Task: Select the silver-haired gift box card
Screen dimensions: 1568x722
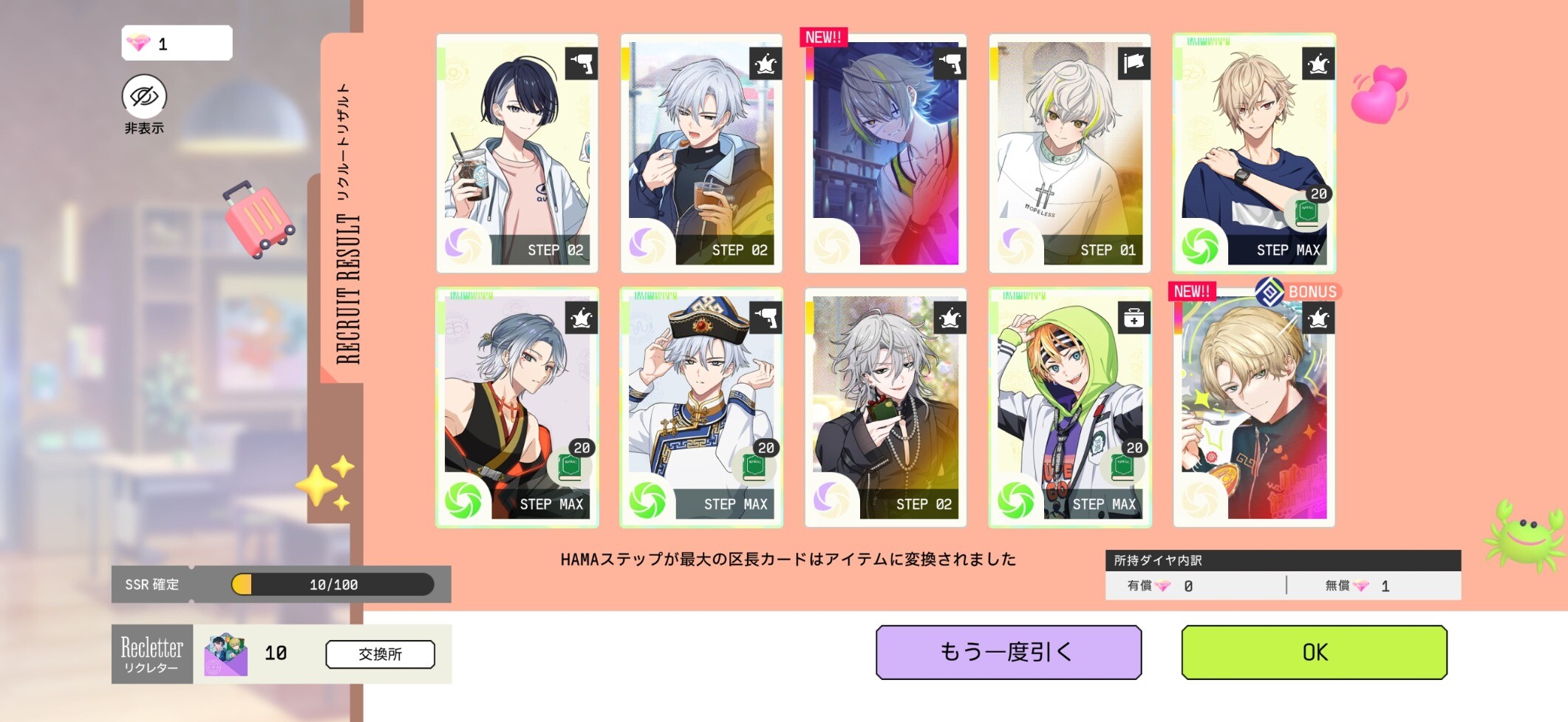Action: 885,407
